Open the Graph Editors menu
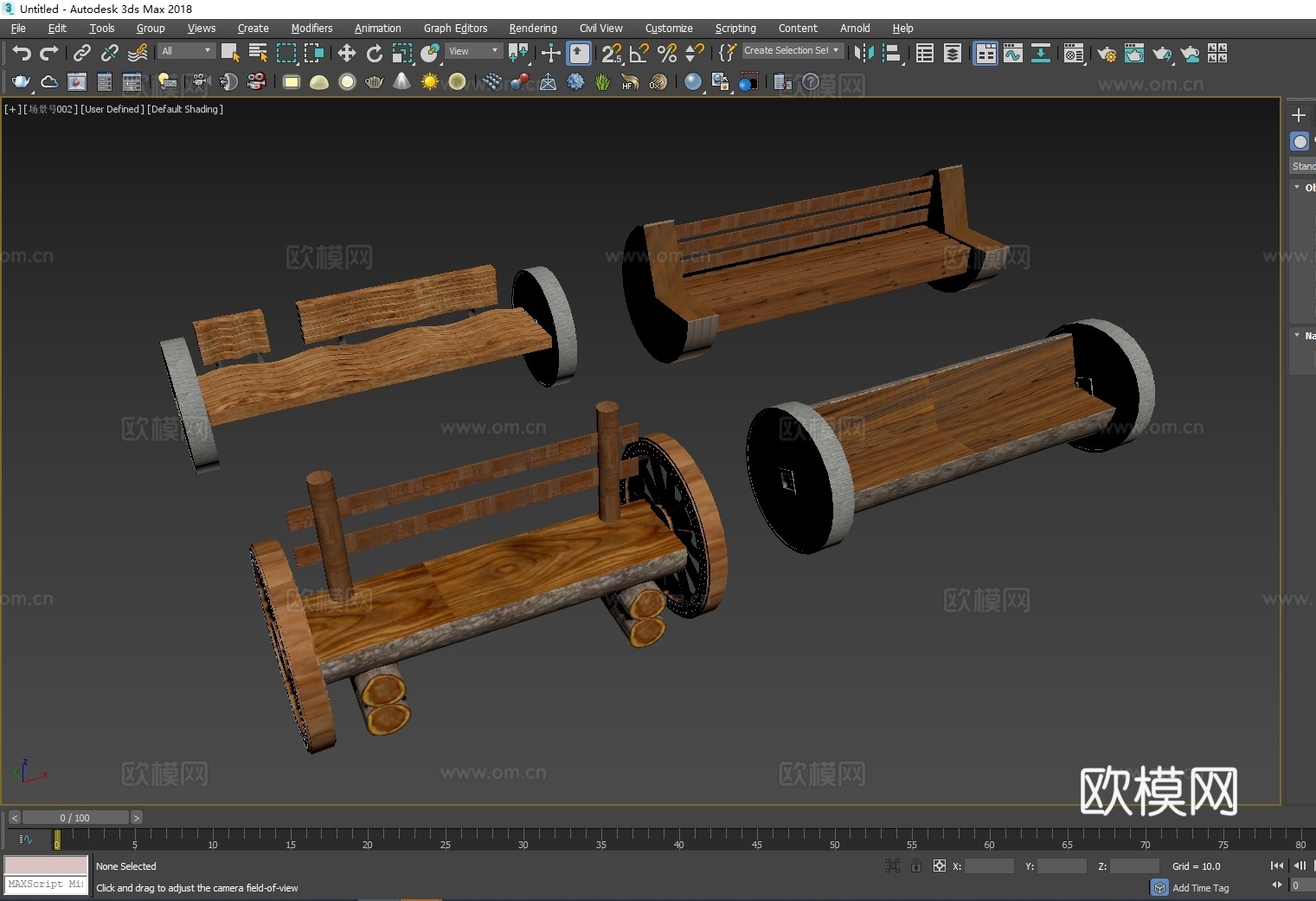1316x901 pixels. click(455, 29)
